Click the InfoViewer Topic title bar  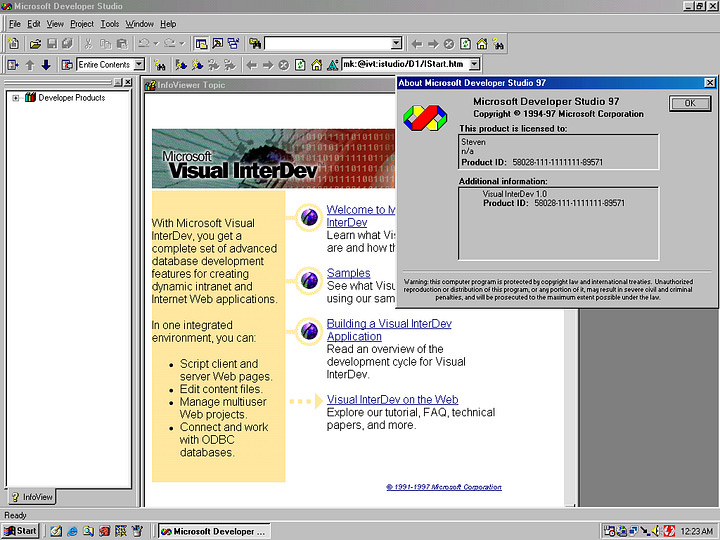point(270,85)
